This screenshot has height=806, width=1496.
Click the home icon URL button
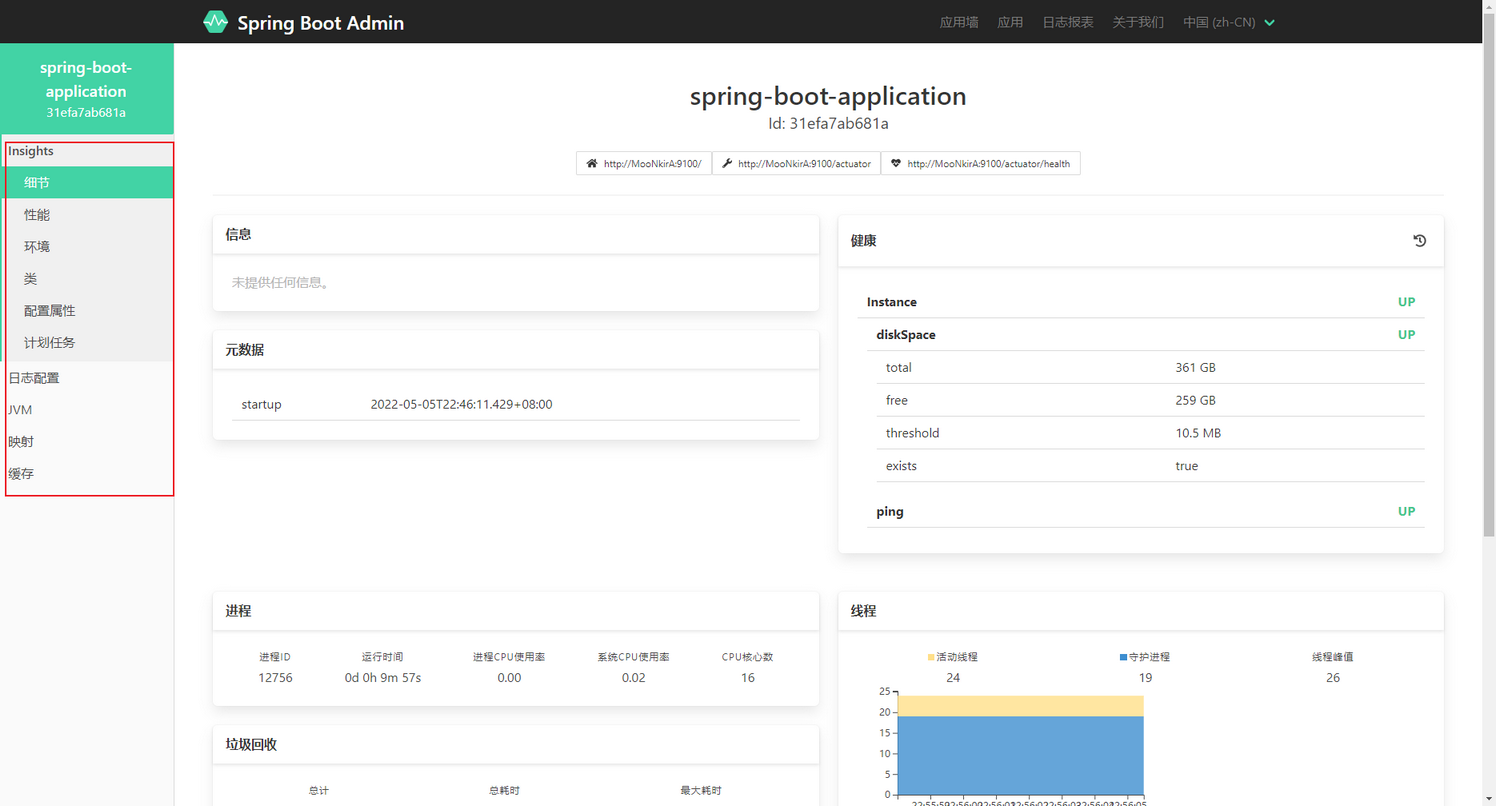click(x=644, y=163)
